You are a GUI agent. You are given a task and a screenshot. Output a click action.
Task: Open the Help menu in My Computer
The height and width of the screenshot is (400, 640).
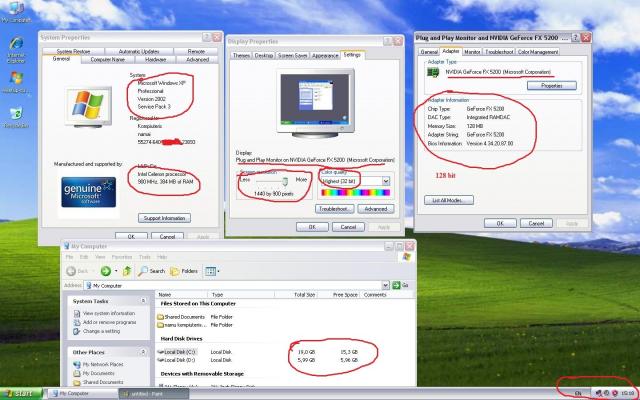tap(162, 257)
